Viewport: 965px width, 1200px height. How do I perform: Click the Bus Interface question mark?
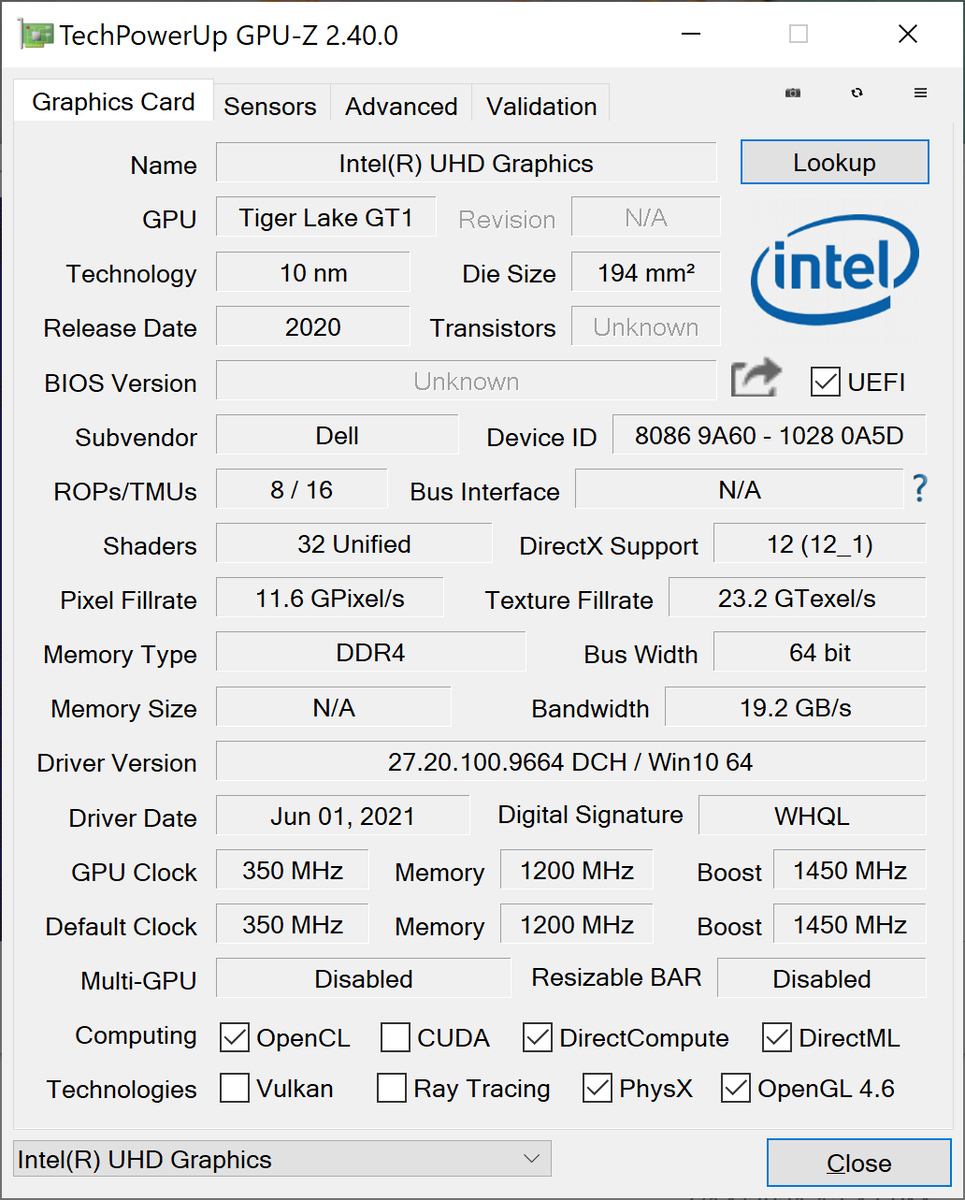pyautogui.click(x=920, y=489)
